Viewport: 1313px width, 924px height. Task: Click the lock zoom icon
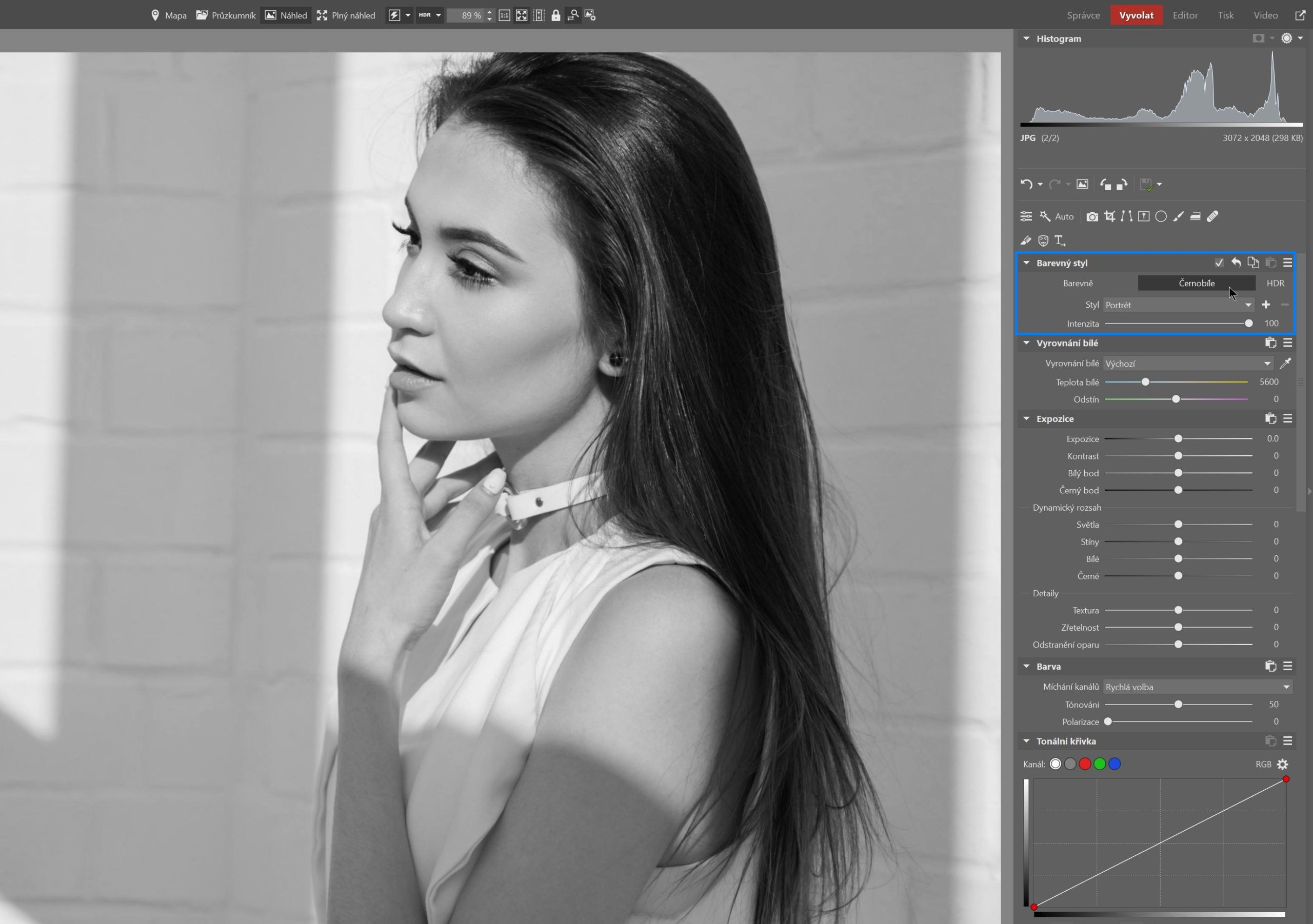(555, 15)
